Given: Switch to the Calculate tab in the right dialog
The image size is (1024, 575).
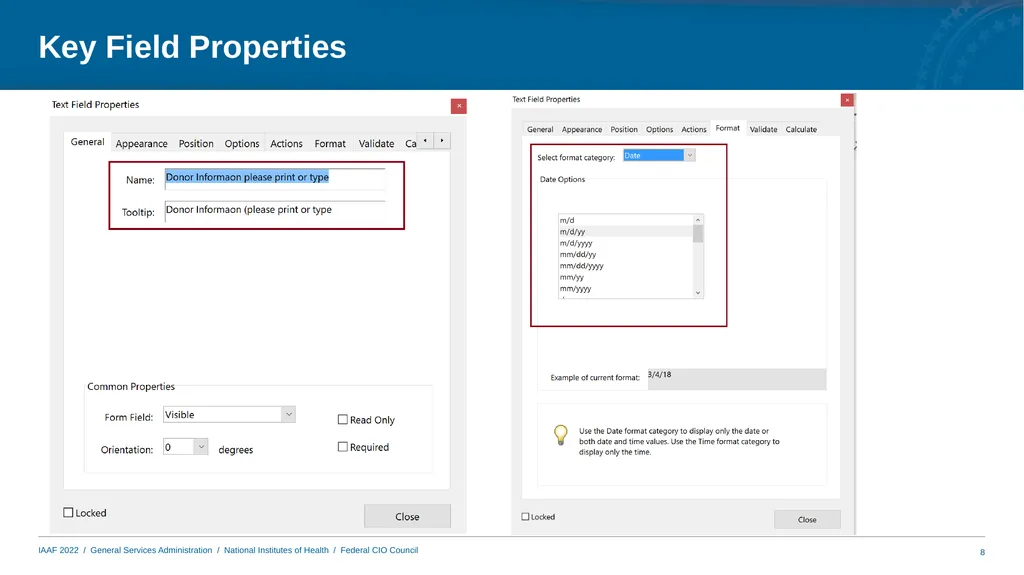Looking at the screenshot, I should pyautogui.click(x=801, y=129).
